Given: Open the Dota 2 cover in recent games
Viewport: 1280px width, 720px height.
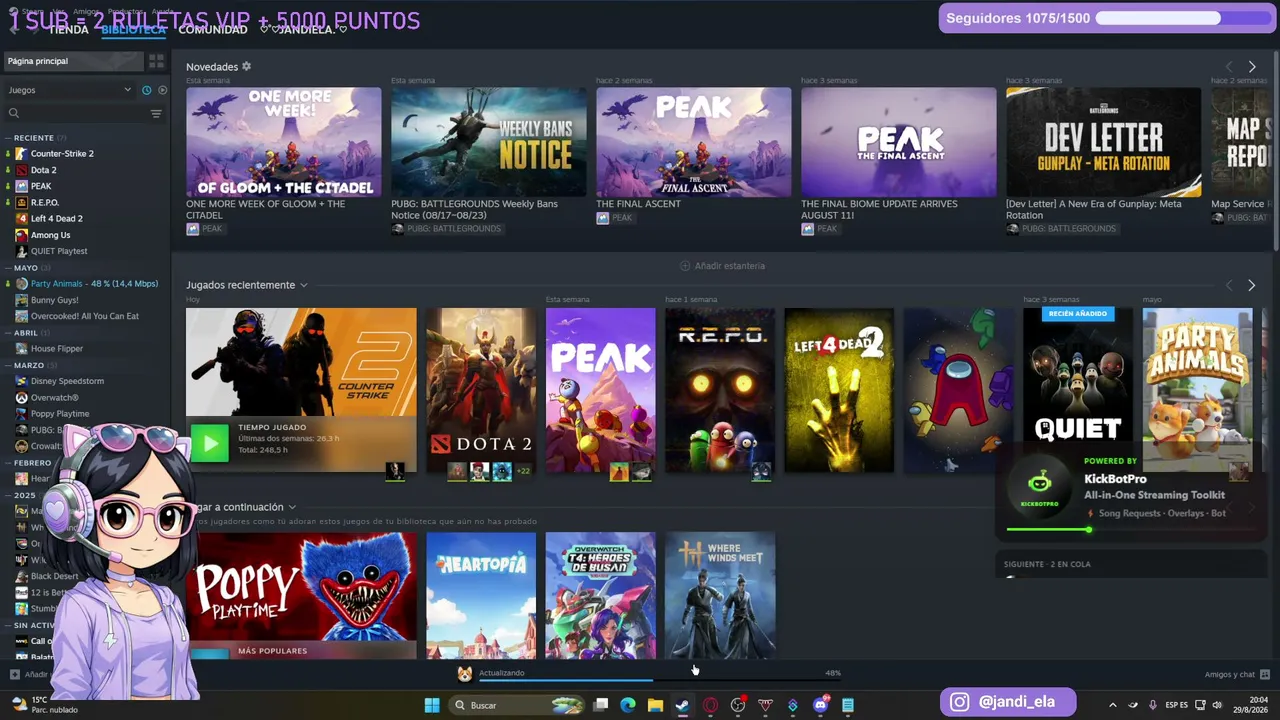Looking at the screenshot, I should [x=481, y=389].
